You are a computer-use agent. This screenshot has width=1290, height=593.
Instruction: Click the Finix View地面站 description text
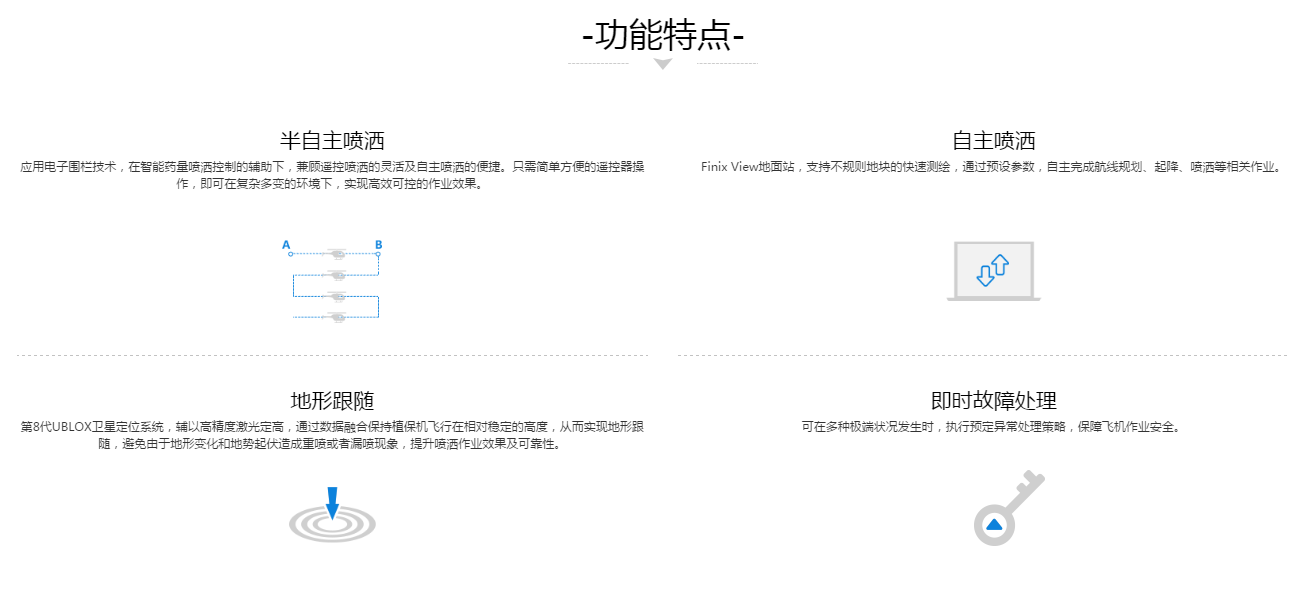pos(991,167)
